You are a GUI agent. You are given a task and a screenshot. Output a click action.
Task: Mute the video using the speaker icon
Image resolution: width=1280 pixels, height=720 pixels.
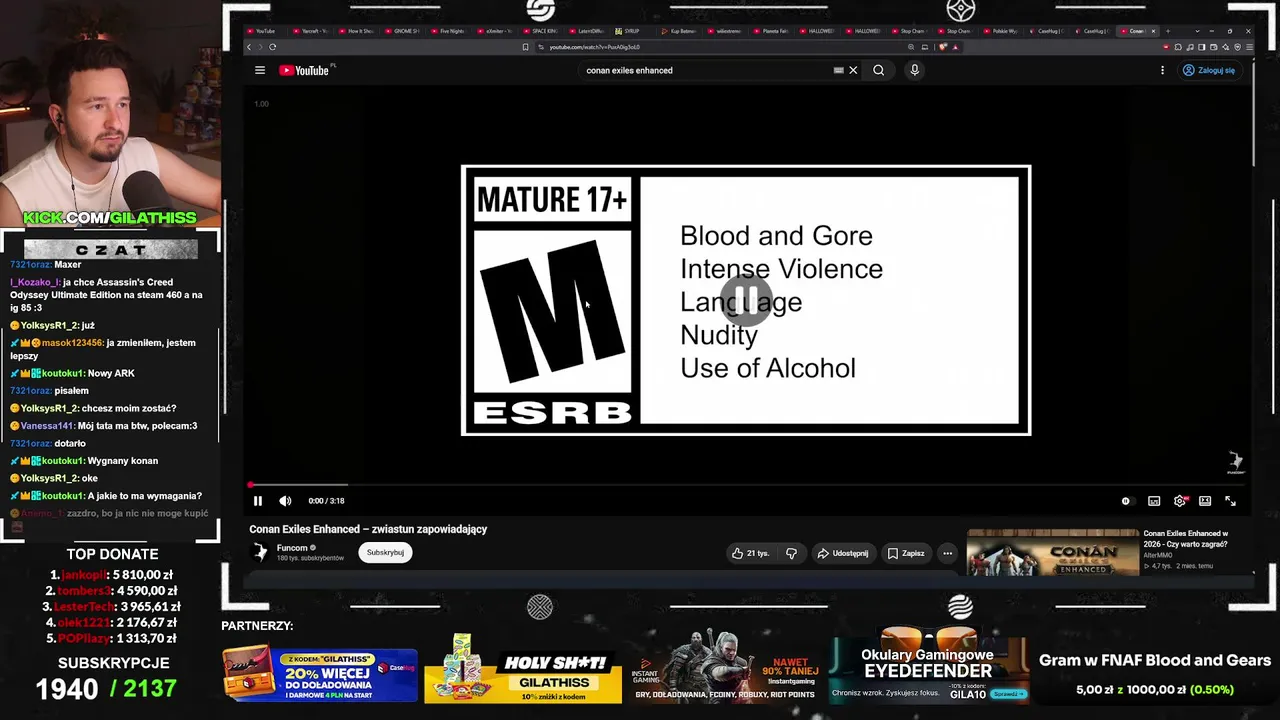285,501
